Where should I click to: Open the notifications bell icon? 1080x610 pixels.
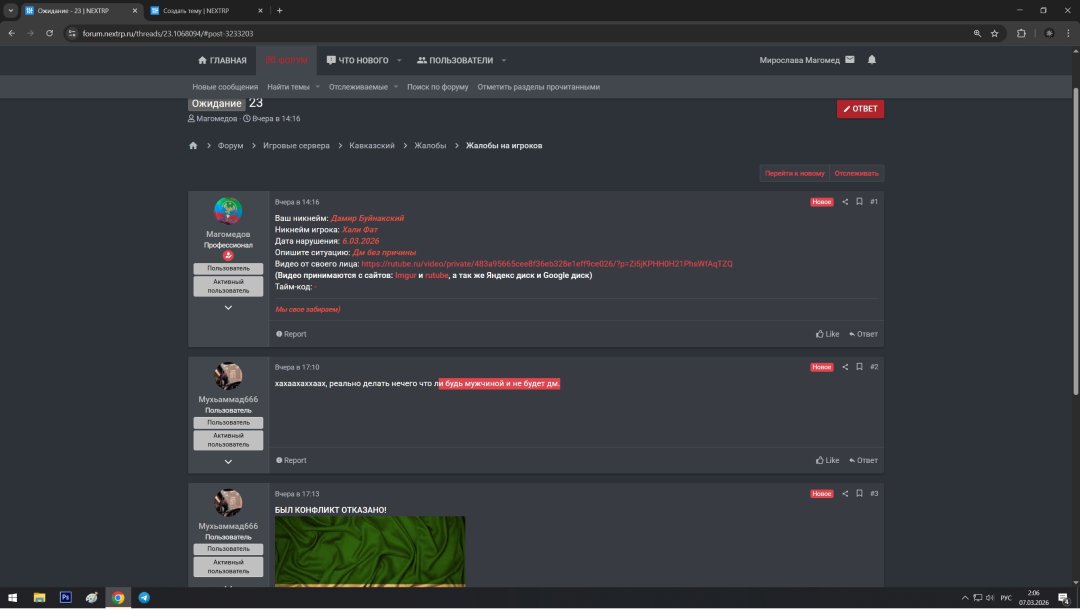click(x=871, y=60)
